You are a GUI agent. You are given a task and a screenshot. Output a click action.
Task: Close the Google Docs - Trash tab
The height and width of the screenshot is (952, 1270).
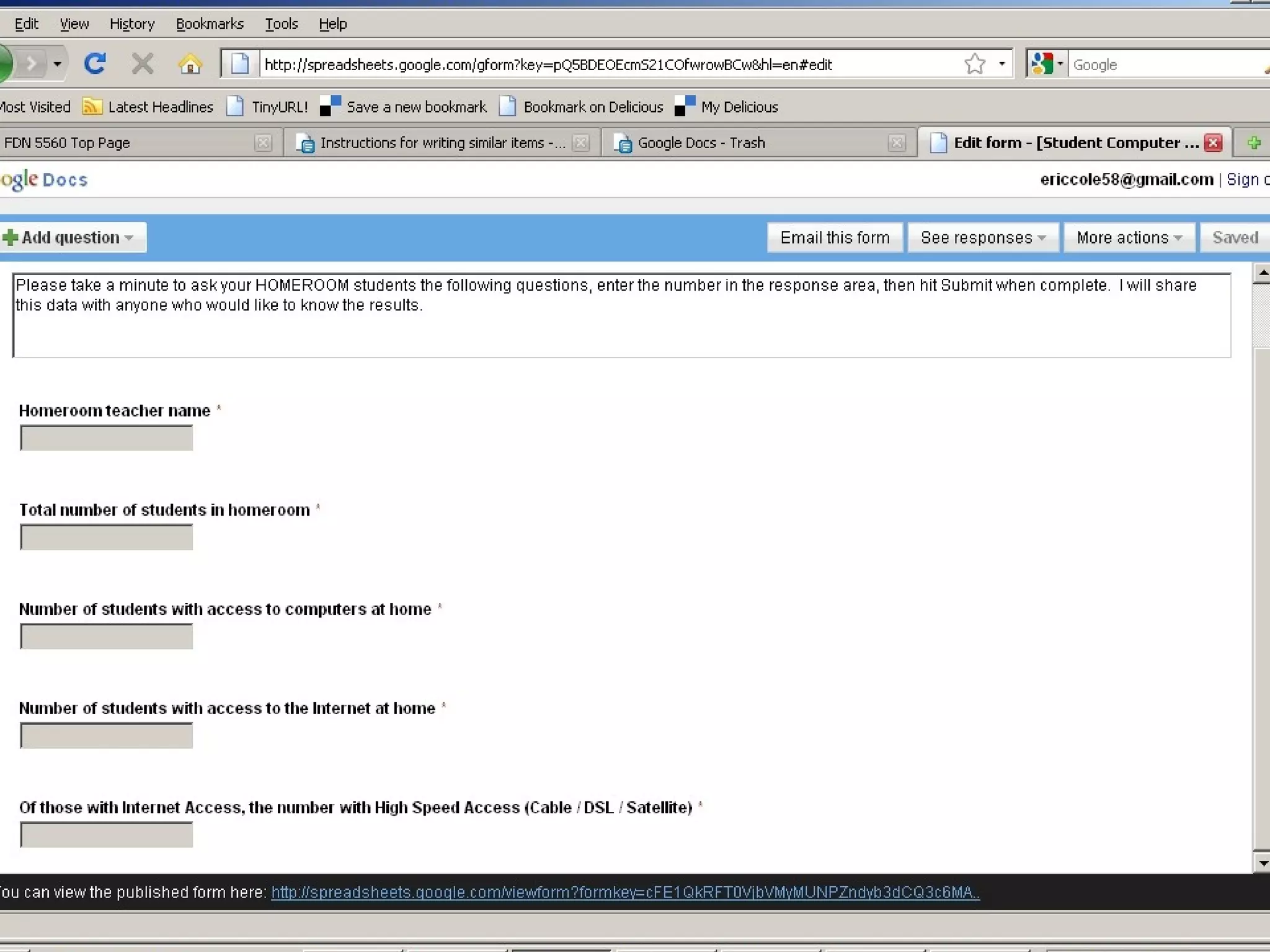tap(896, 143)
